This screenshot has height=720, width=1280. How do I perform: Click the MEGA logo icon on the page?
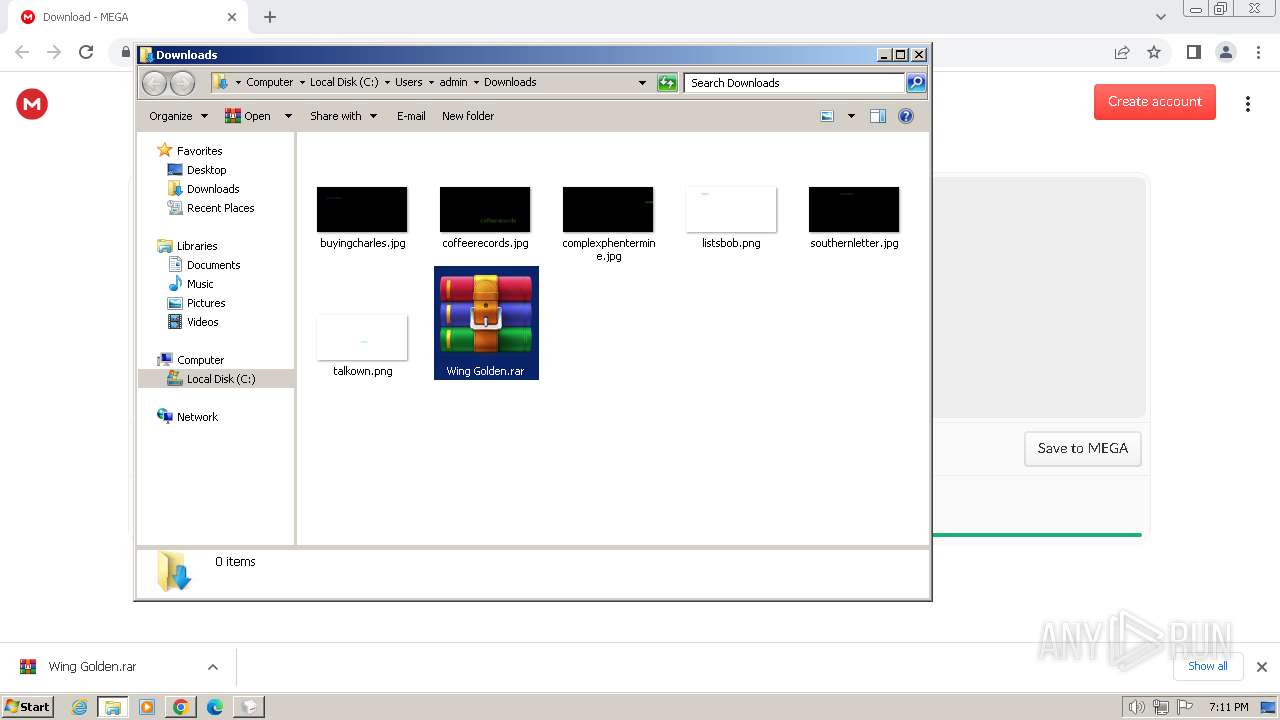point(32,103)
